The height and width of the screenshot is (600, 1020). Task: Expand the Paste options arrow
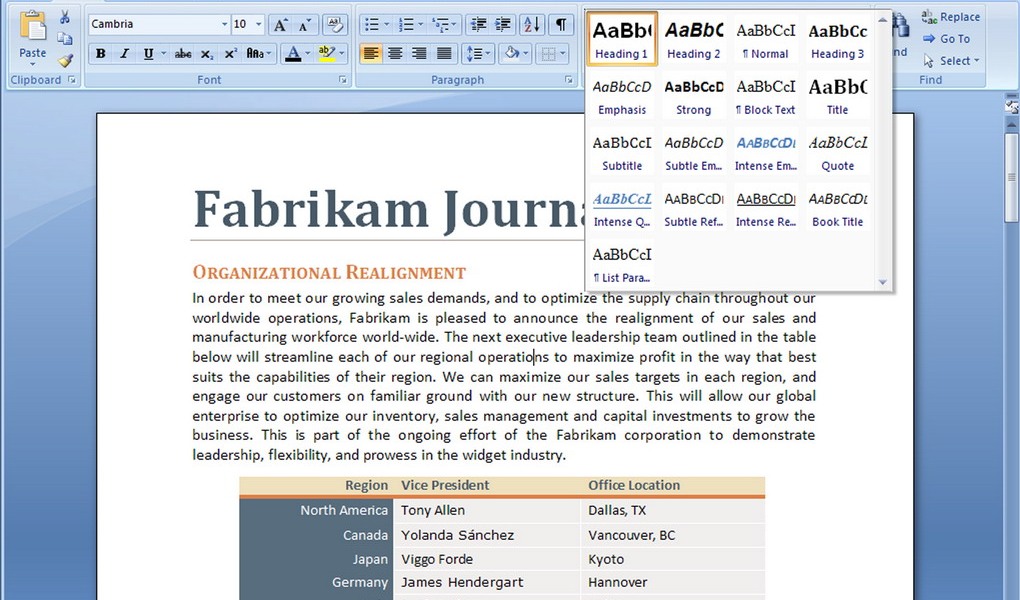(33, 64)
